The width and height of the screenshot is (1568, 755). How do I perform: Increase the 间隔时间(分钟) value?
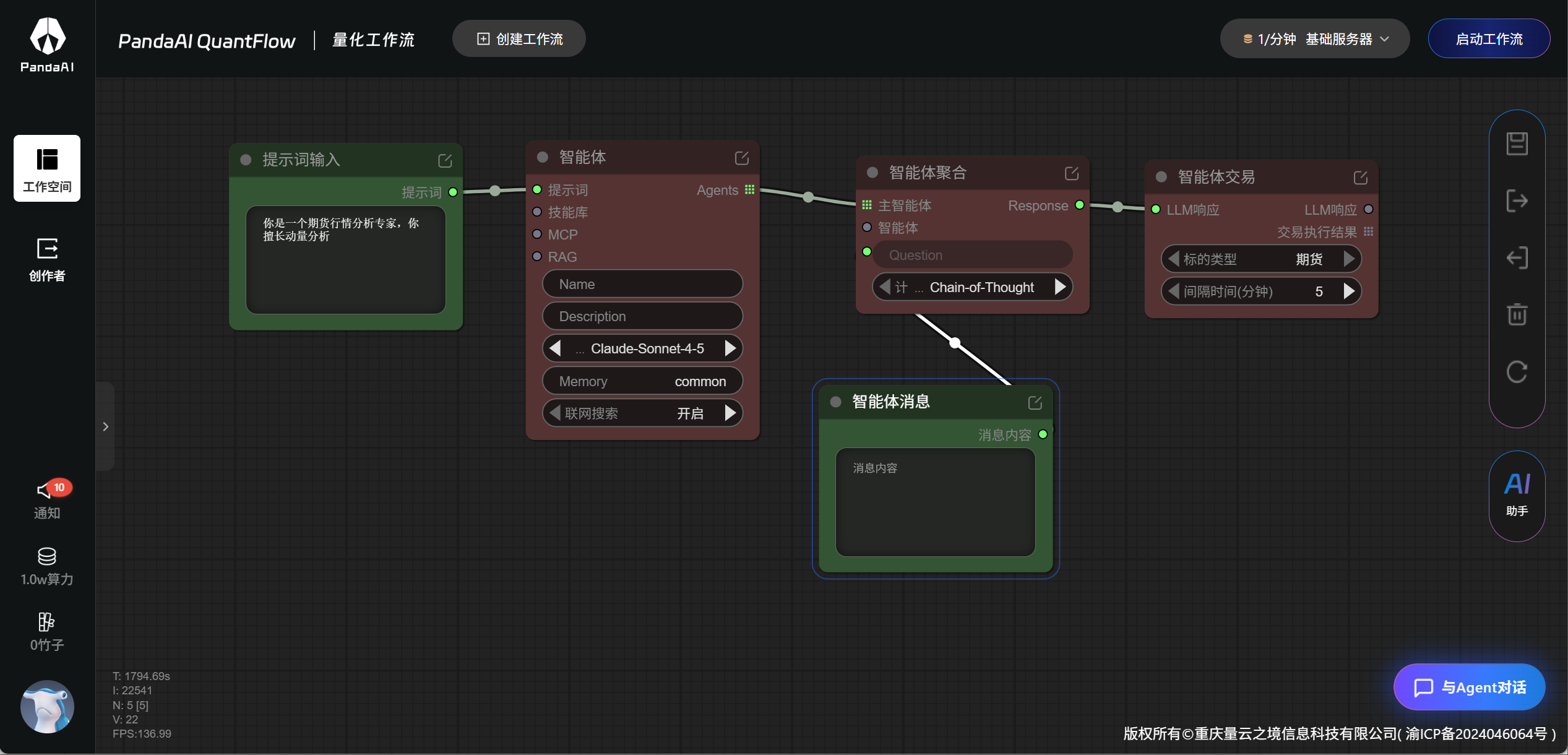tap(1350, 291)
